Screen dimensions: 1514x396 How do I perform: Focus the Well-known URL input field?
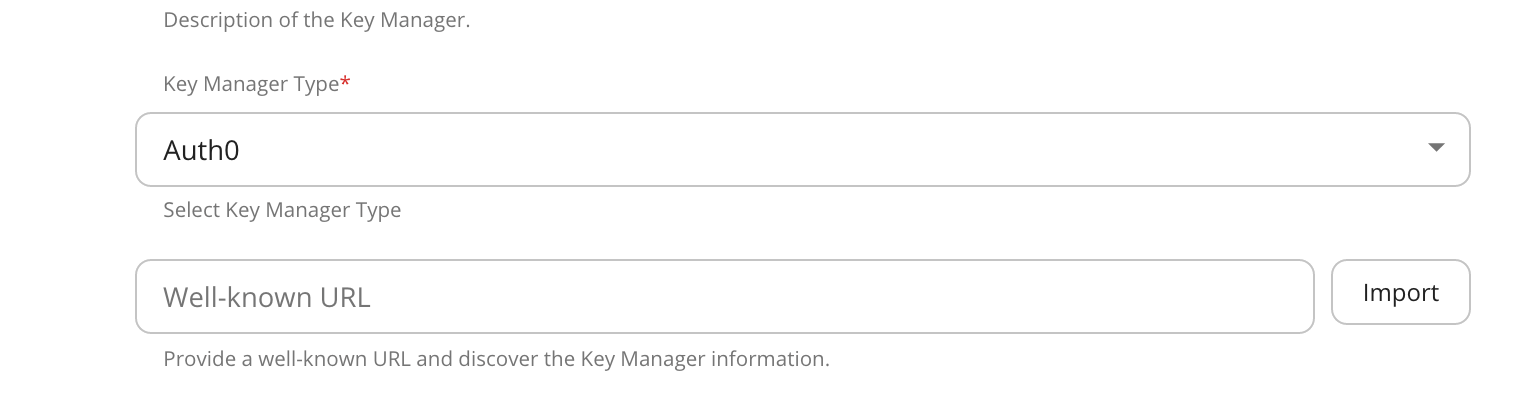coord(724,297)
